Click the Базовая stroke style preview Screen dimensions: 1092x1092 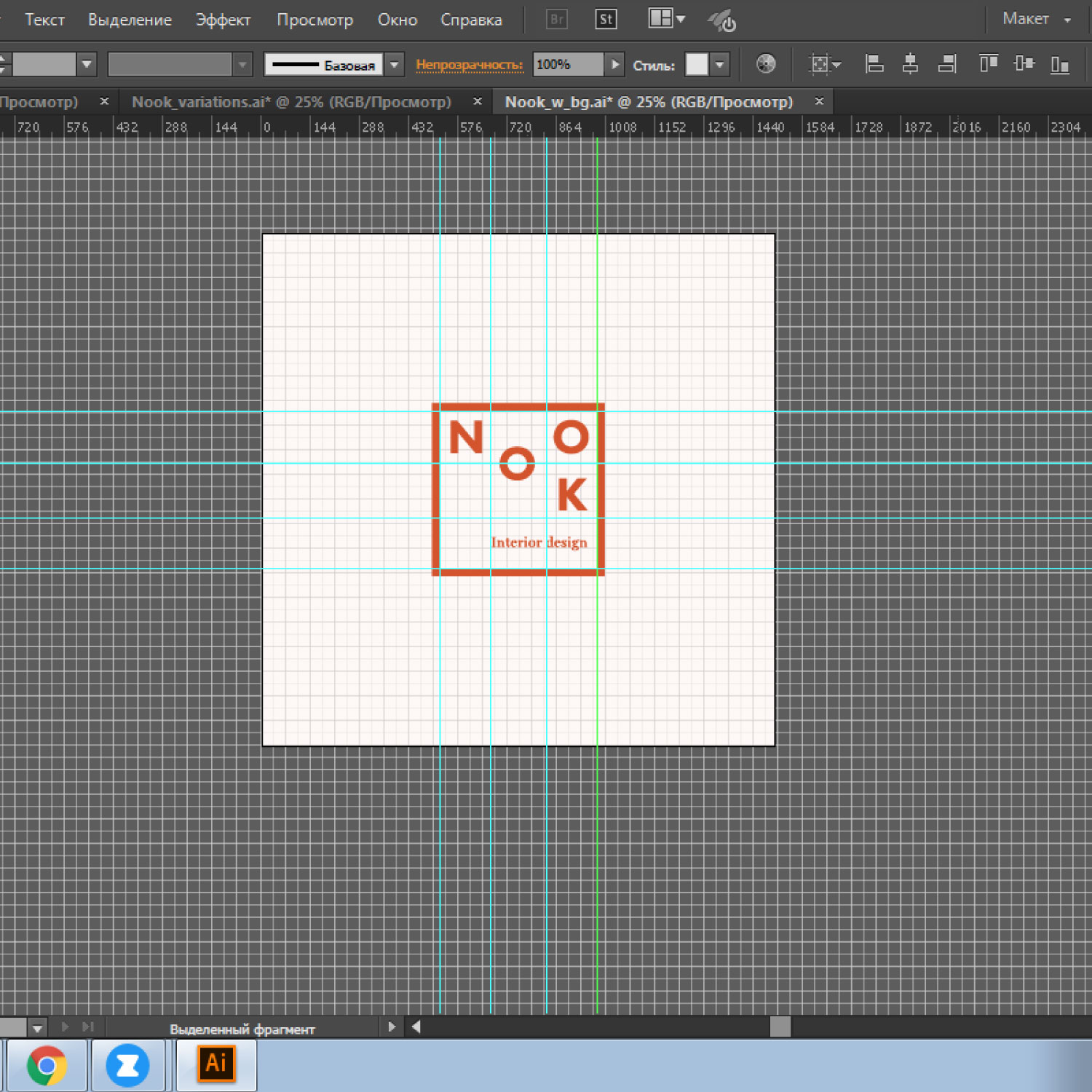click(323, 64)
